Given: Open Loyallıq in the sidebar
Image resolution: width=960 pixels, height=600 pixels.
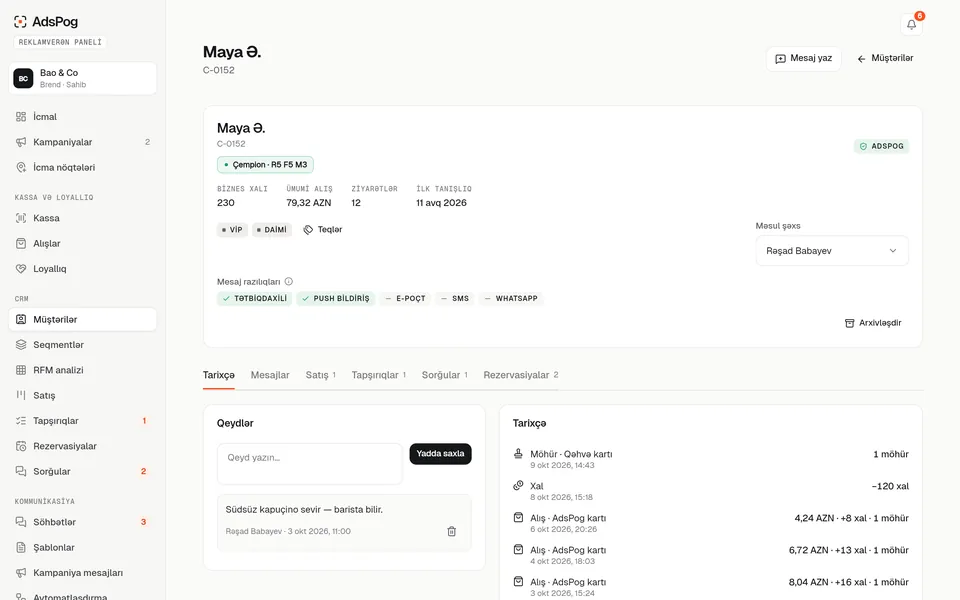Looking at the screenshot, I should pyautogui.click(x=83, y=269).
